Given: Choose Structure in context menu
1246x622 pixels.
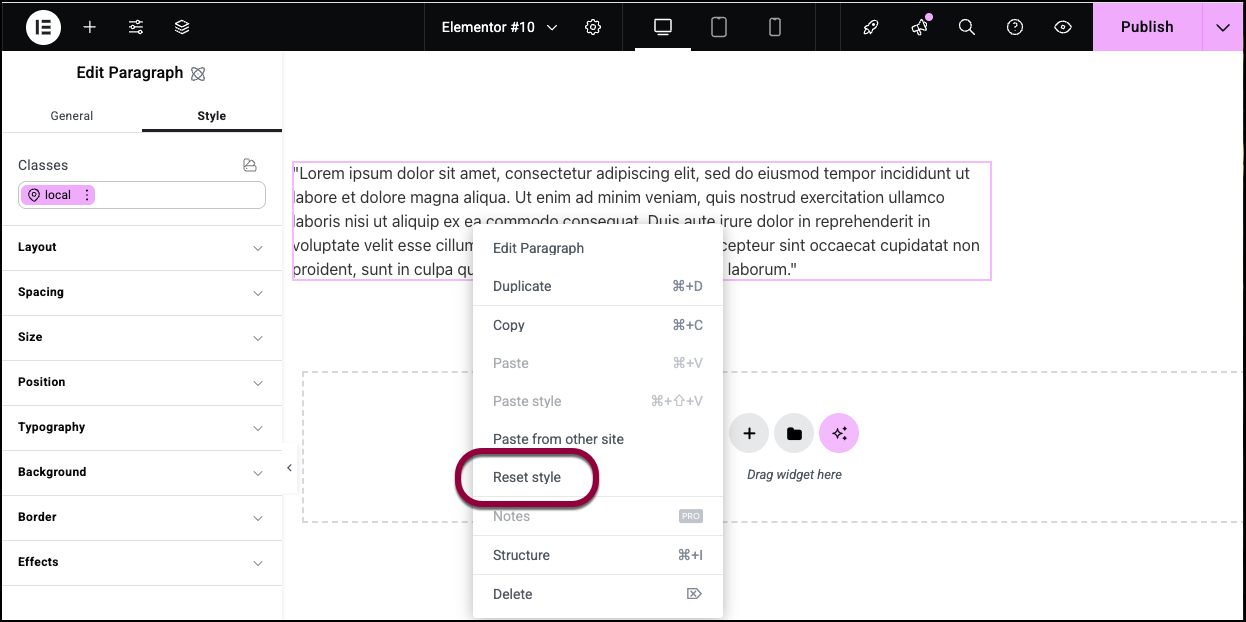Looking at the screenshot, I should pos(597,555).
